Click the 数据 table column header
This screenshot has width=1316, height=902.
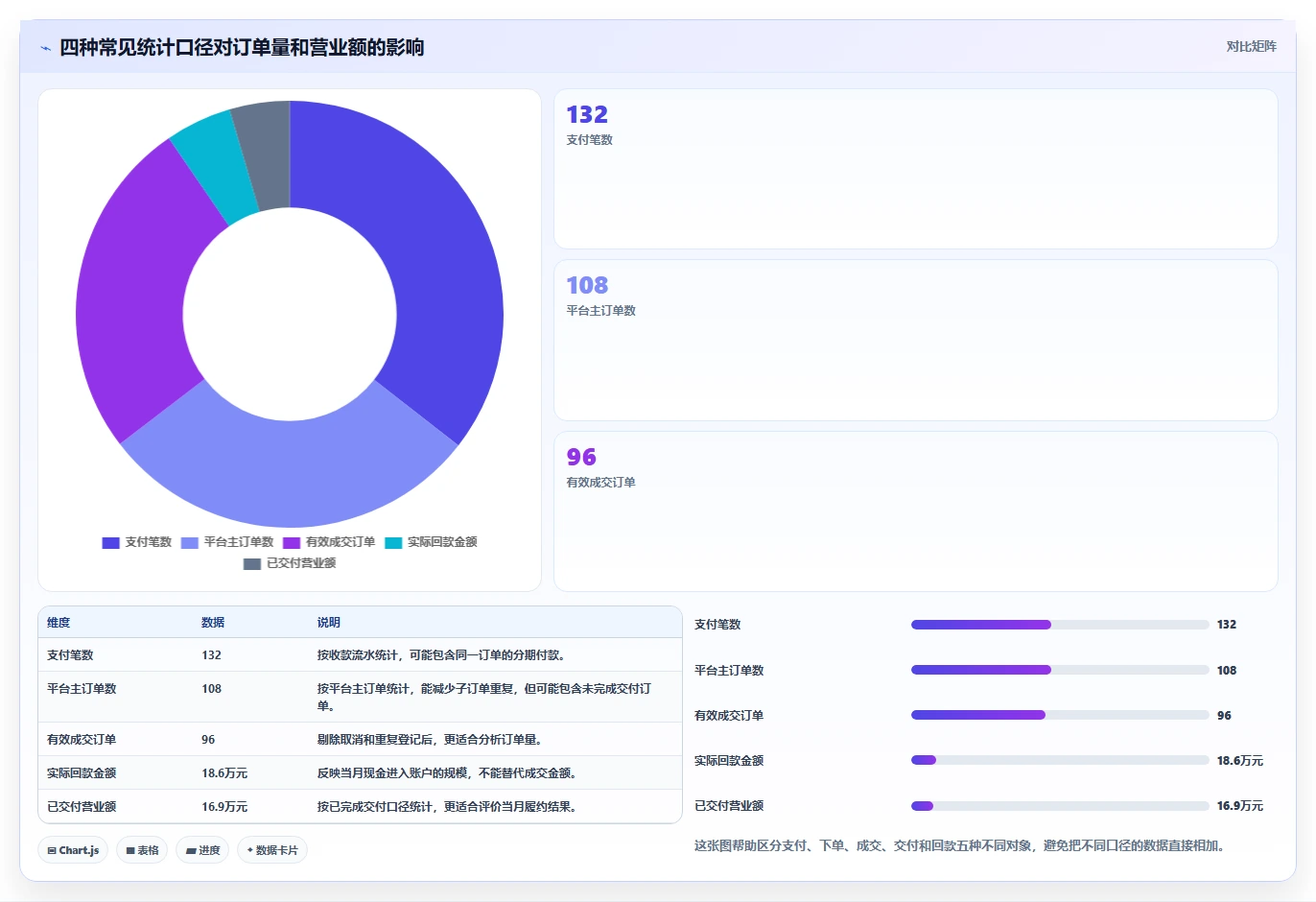[213, 623]
